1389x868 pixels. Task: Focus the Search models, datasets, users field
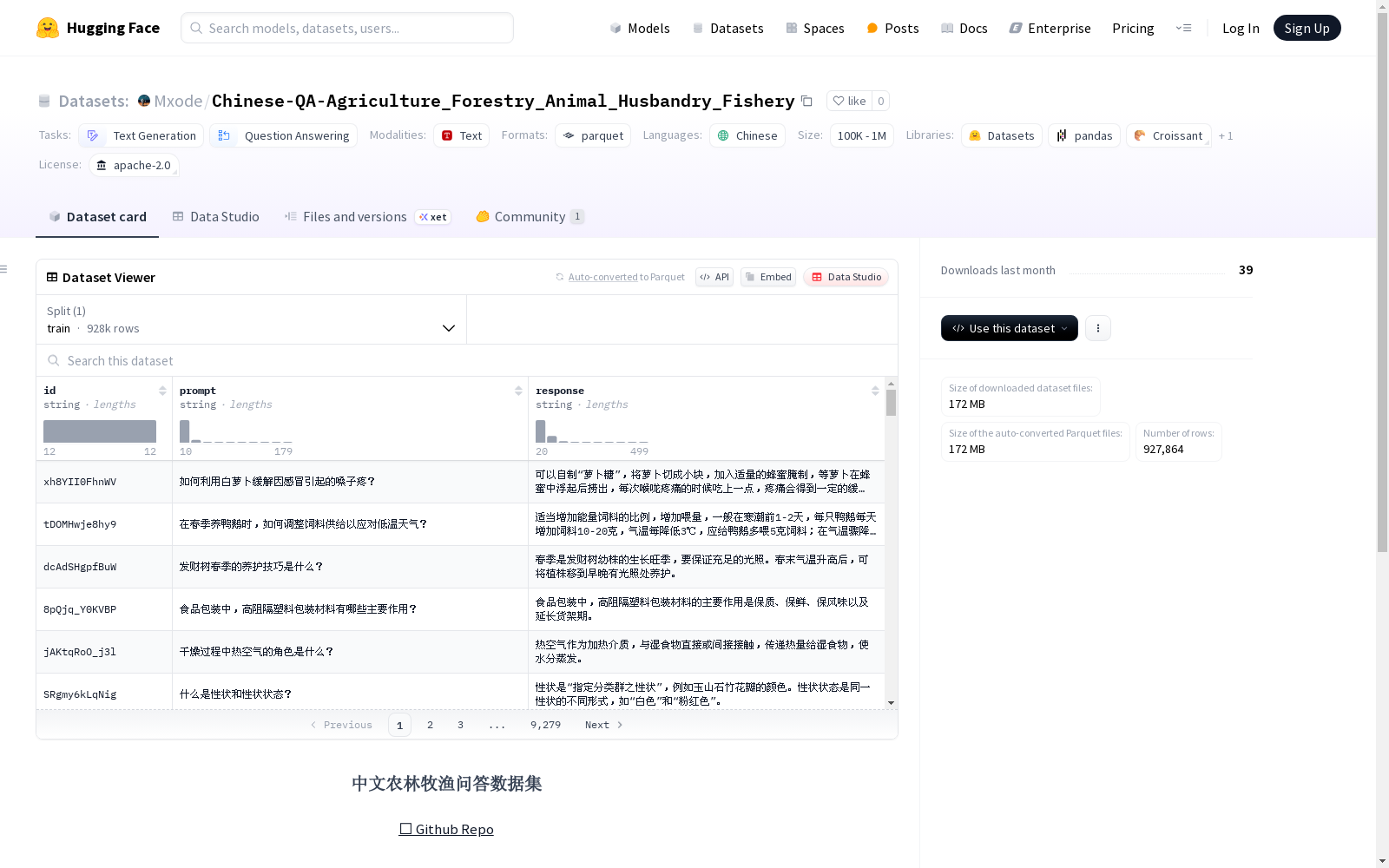point(347,28)
